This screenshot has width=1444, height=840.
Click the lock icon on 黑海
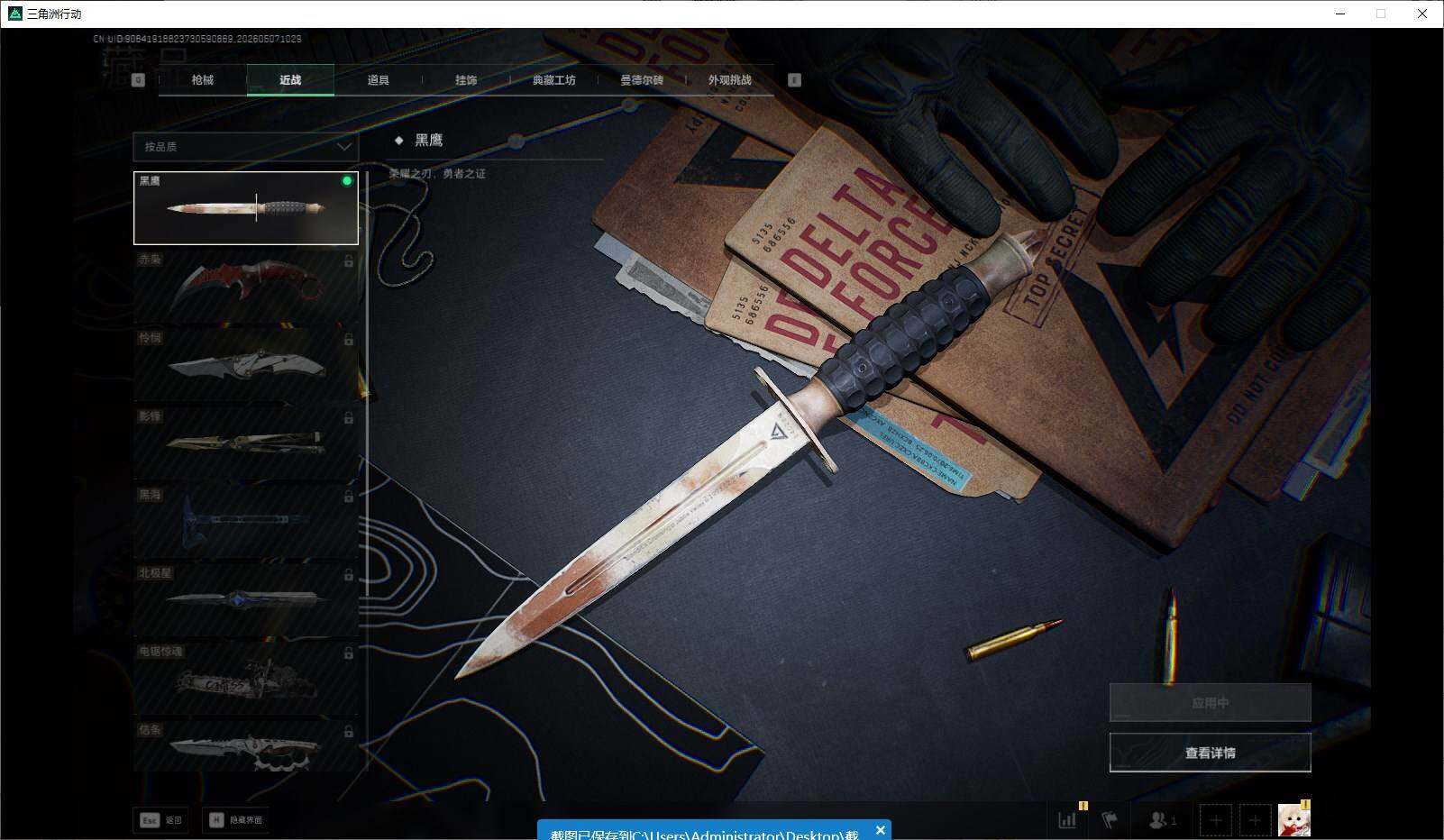click(348, 497)
